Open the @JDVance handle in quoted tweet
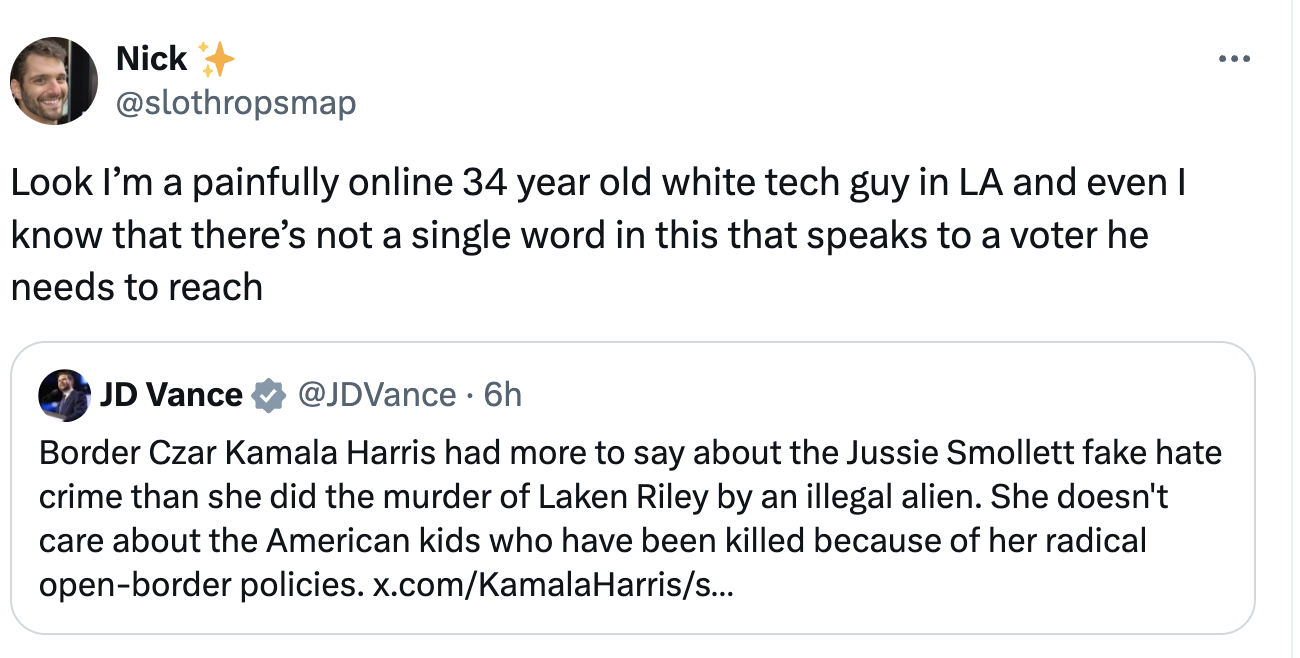 [x=377, y=395]
